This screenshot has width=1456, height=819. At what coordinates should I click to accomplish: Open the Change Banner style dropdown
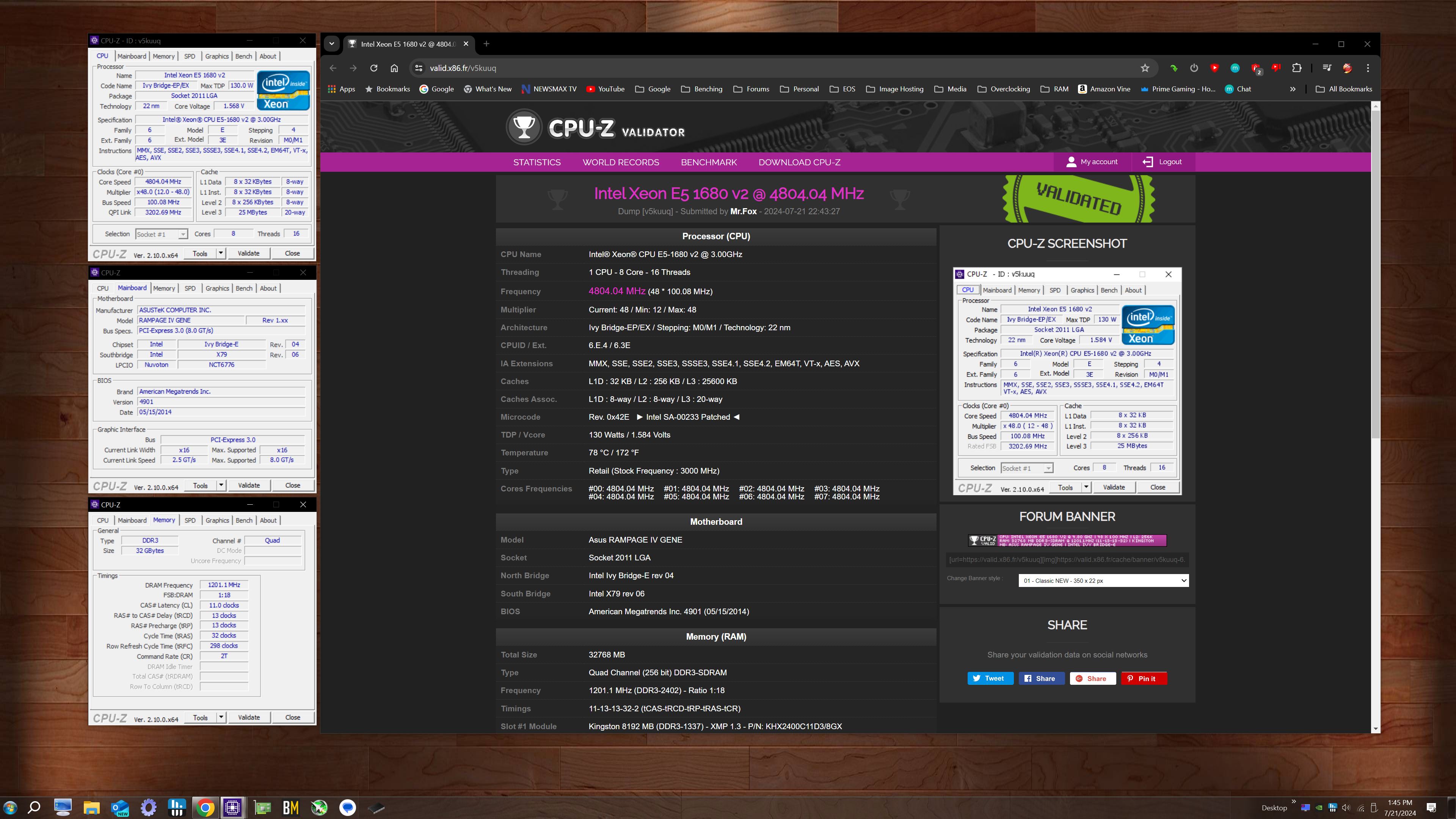[1103, 581]
